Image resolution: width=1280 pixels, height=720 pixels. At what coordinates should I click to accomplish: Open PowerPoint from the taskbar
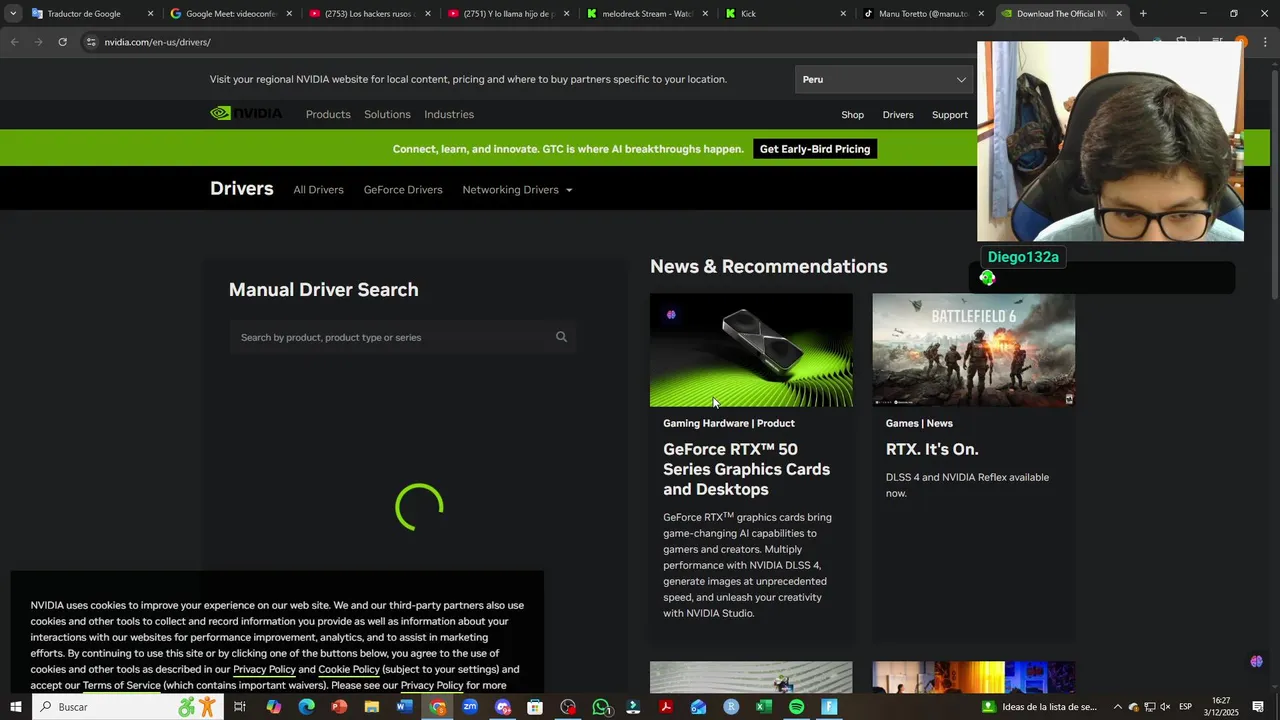pyautogui.click(x=339, y=707)
